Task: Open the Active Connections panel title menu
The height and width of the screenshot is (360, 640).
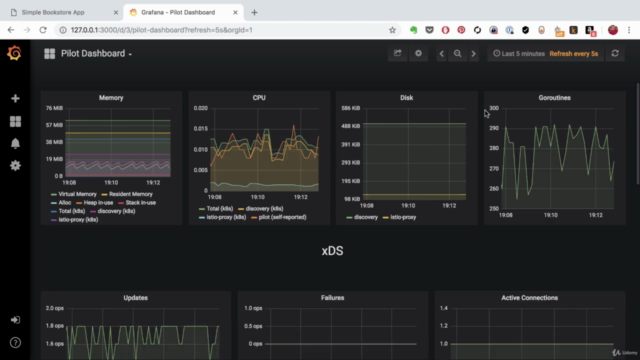Action: pyautogui.click(x=529, y=298)
